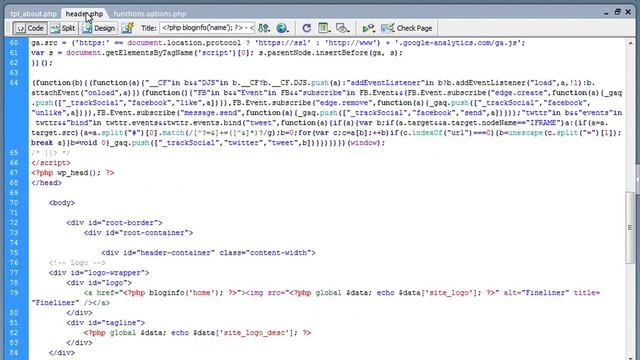The width and height of the screenshot is (640, 360).
Task: Click scrollbar up arrow
Action: tap(630, 42)
